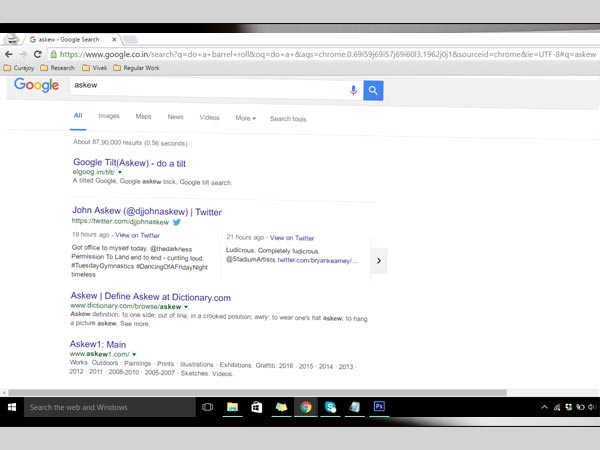This screenshot has width=600, height=450.
Task: Open File Explorer from the taskbar
Action: 232,407
